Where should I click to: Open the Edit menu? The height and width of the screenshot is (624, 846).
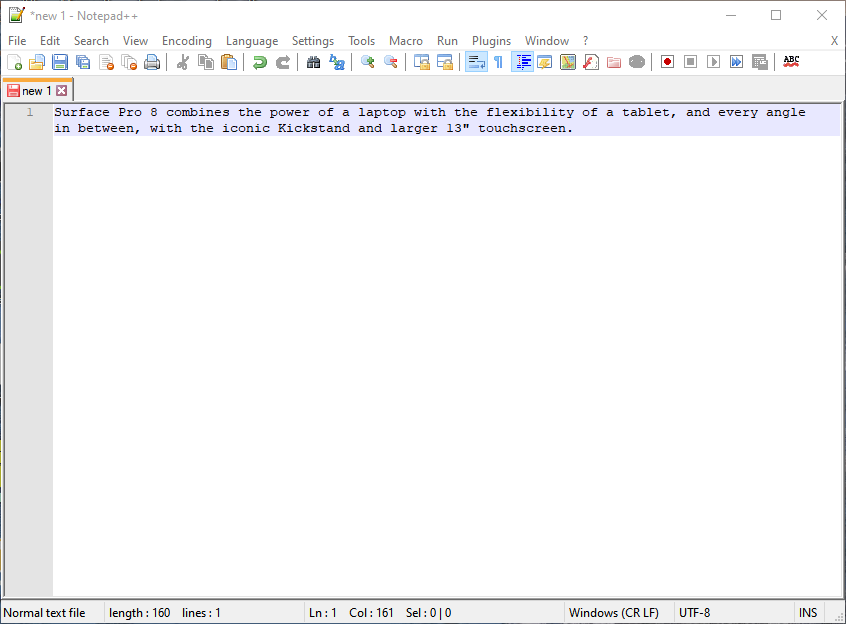[x=50, y=41]
